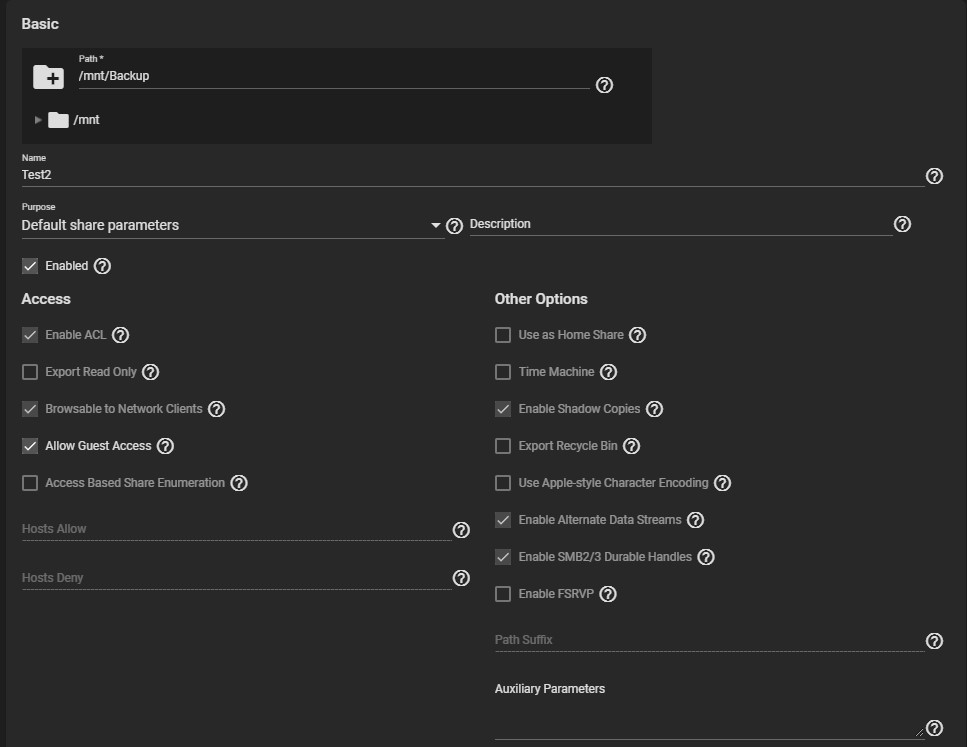The image size is (967, 747).
Task: Click the Hosts Allow input field
Action: (237, 529)
